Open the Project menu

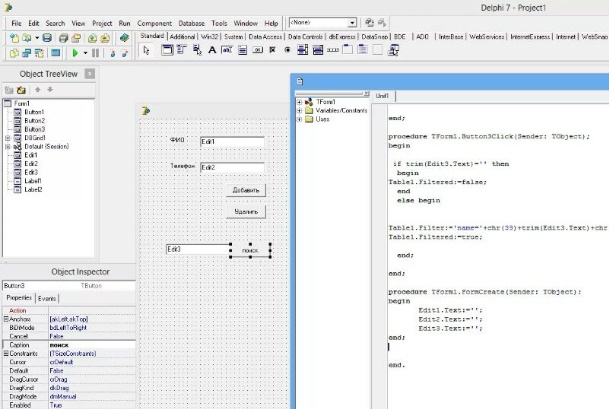[102, 23]
